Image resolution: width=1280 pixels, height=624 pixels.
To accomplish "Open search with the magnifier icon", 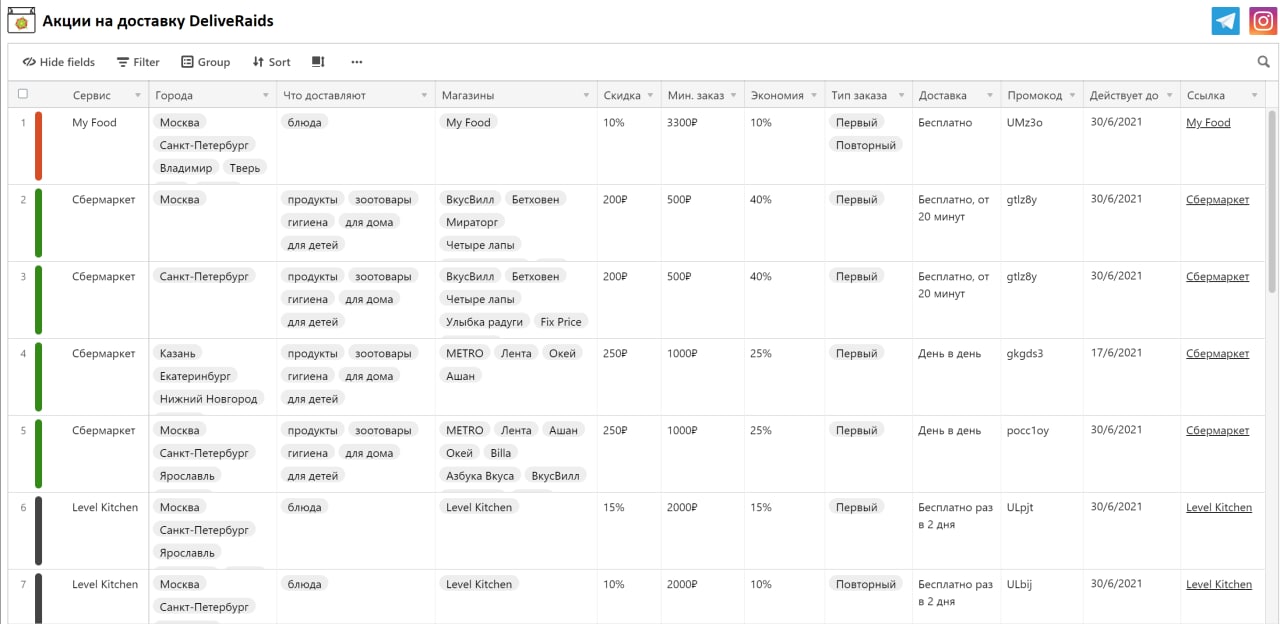I will click(1263, 62).
